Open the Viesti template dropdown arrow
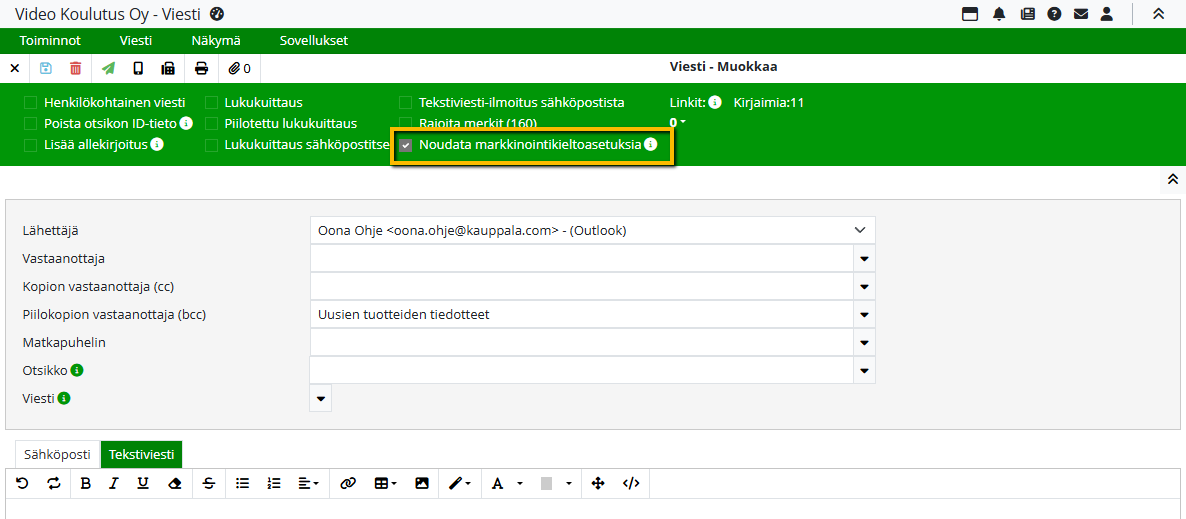This screenshot has height=519, width=1186. pyautogui.click(x=321, y=398)
